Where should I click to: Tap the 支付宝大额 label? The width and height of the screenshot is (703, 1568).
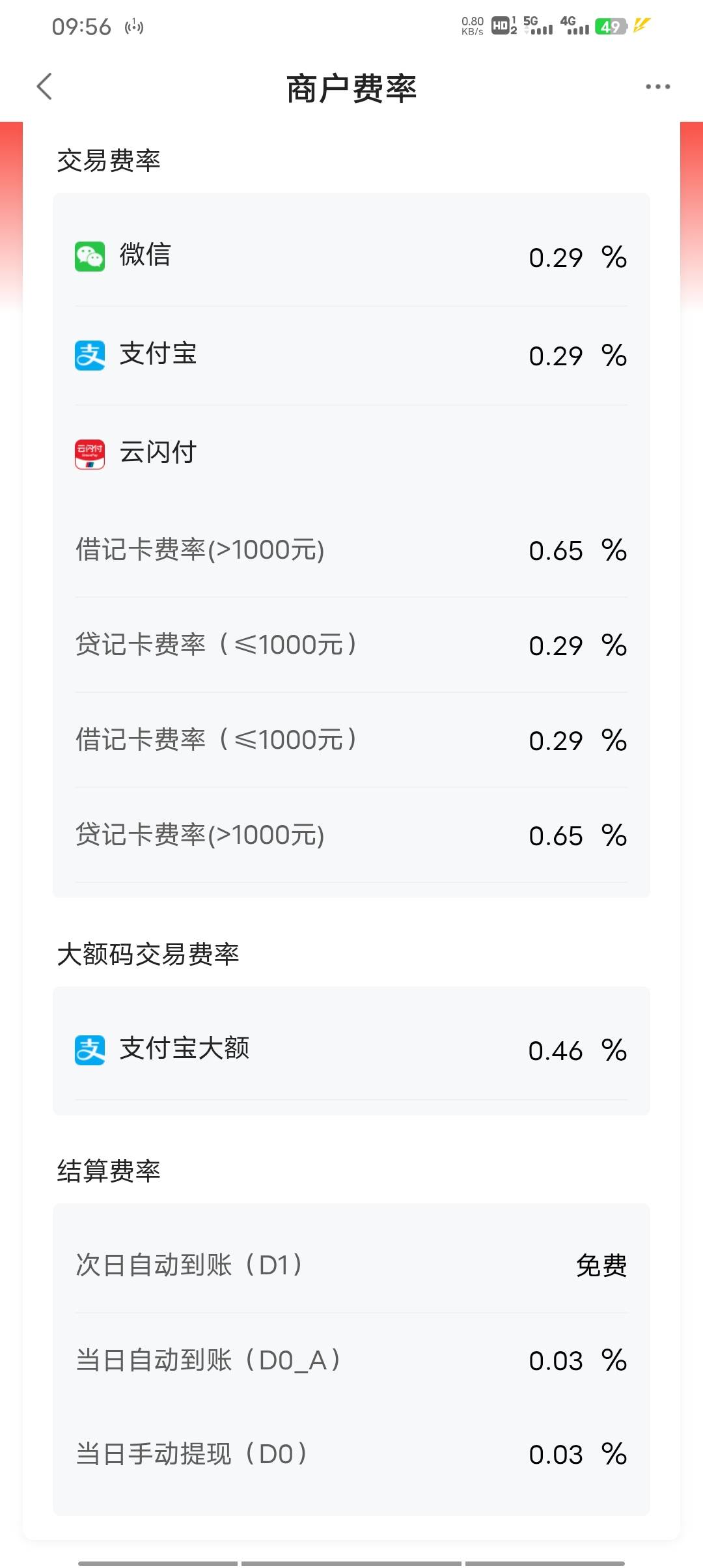pos(185,1049)
